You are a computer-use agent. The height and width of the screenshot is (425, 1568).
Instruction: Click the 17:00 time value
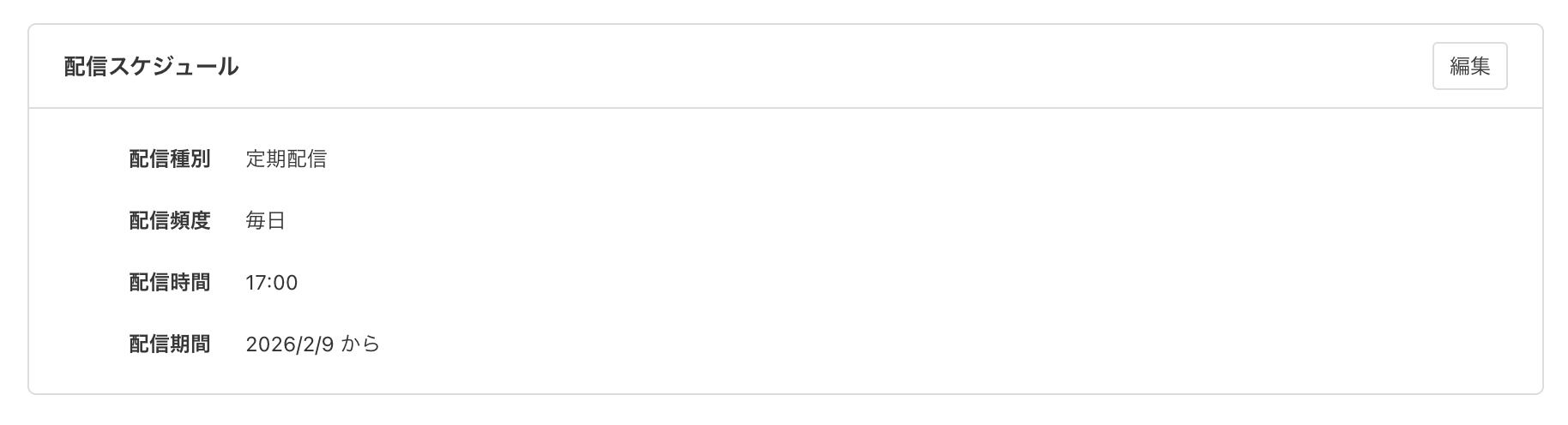(x=271, y=283)
